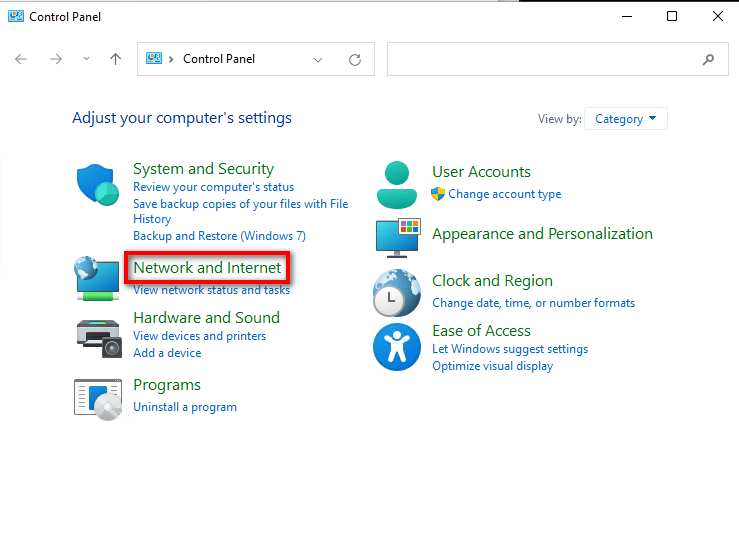
Task: Open the View by Category dropdown
Action: [625, 119]
